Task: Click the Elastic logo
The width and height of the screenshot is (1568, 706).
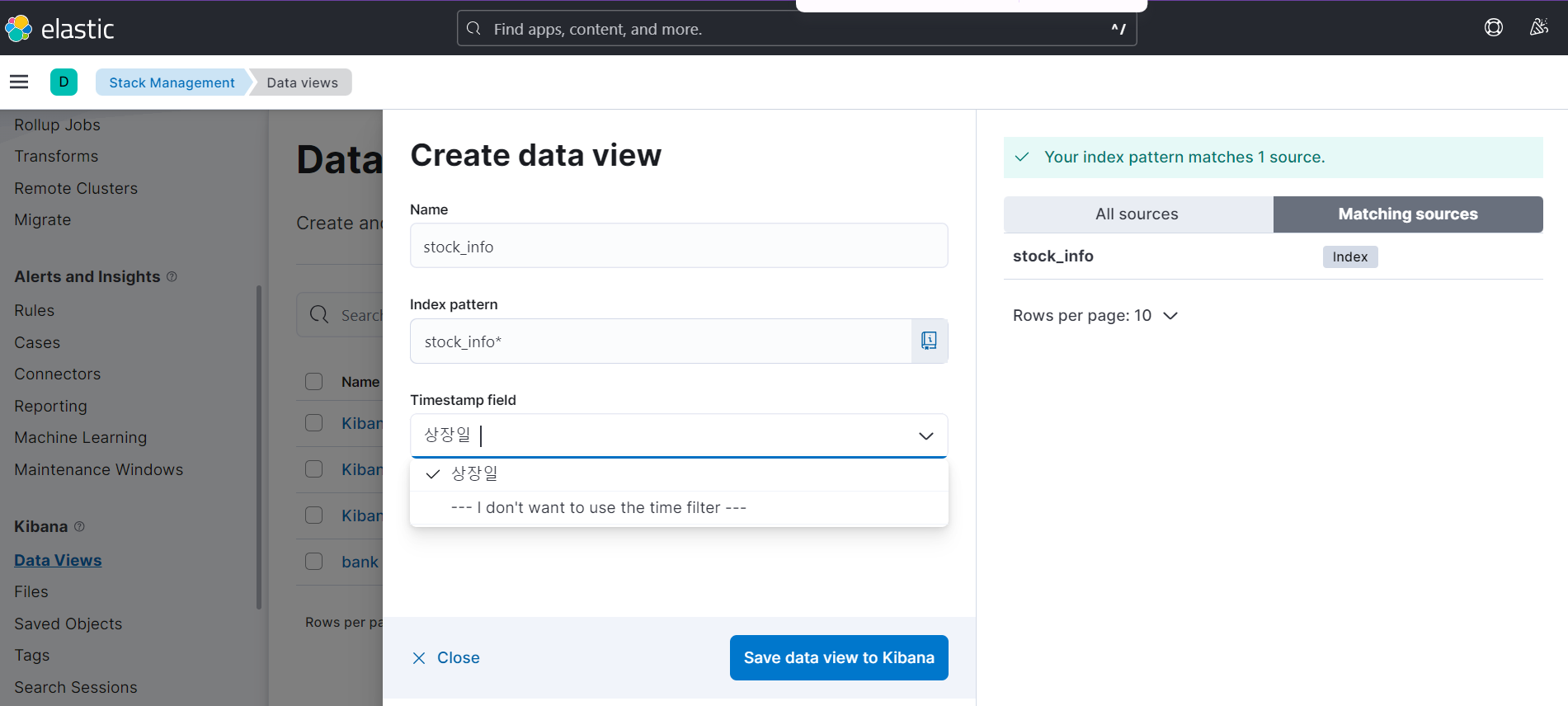Action: click(x=59, y=29)
